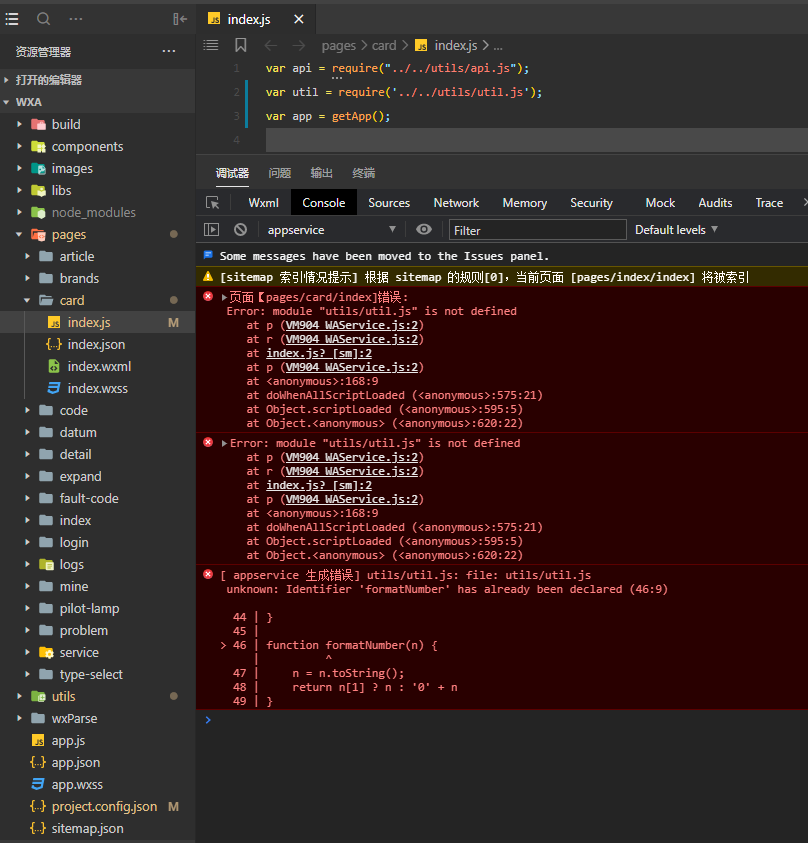Screen dimensions: 808x843
Task: Open the 终端 panel tab
Action: [x=363, y=173]
